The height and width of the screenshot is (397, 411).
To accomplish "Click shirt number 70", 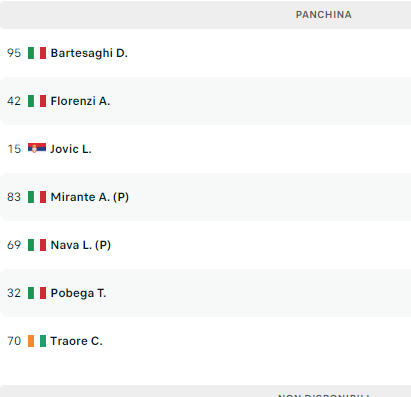I will (x=14, y=341).
